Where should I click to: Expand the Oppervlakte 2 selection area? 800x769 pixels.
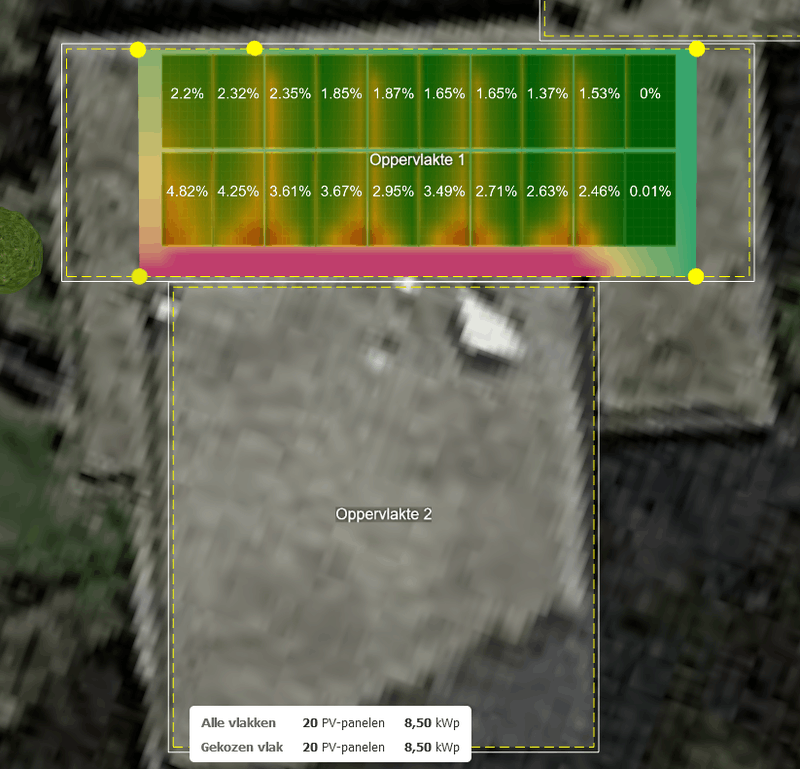pyautogui.click(x=385, y=515)
